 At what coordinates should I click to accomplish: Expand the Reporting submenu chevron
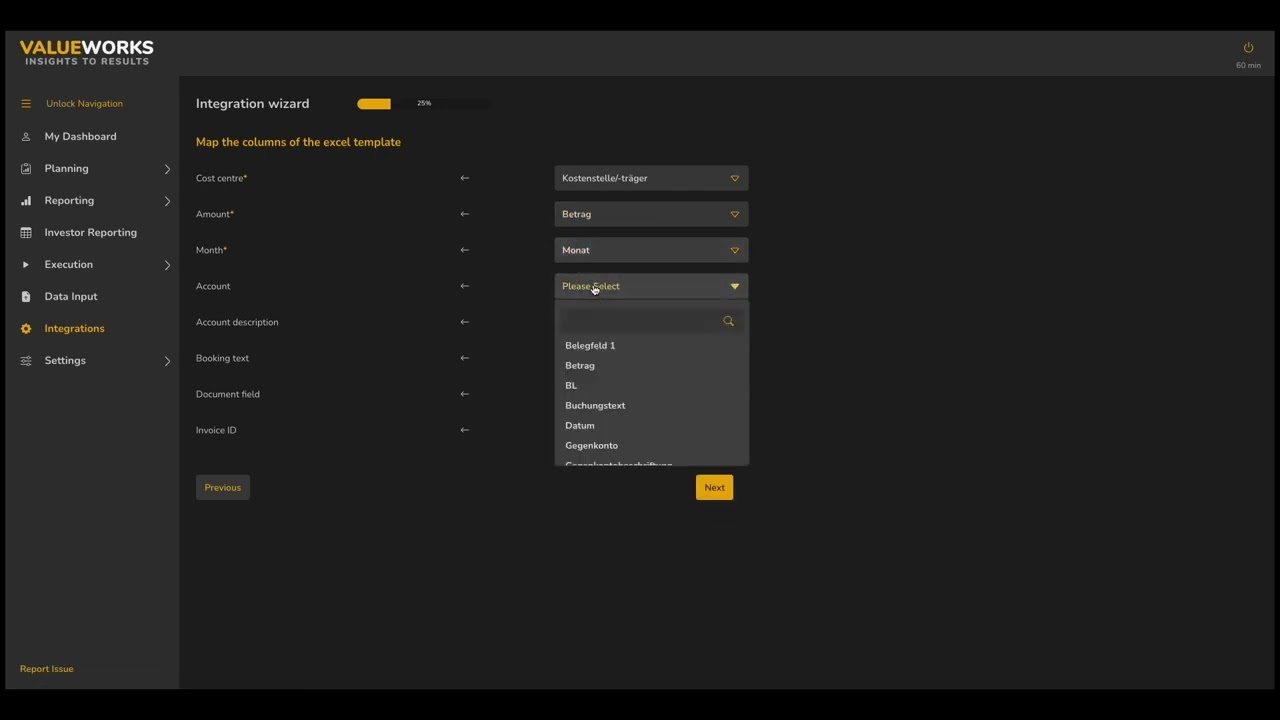point(167,201)
